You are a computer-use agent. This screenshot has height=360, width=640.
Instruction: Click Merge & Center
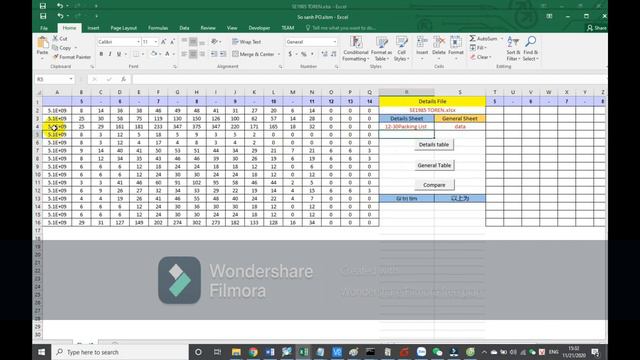253,54
